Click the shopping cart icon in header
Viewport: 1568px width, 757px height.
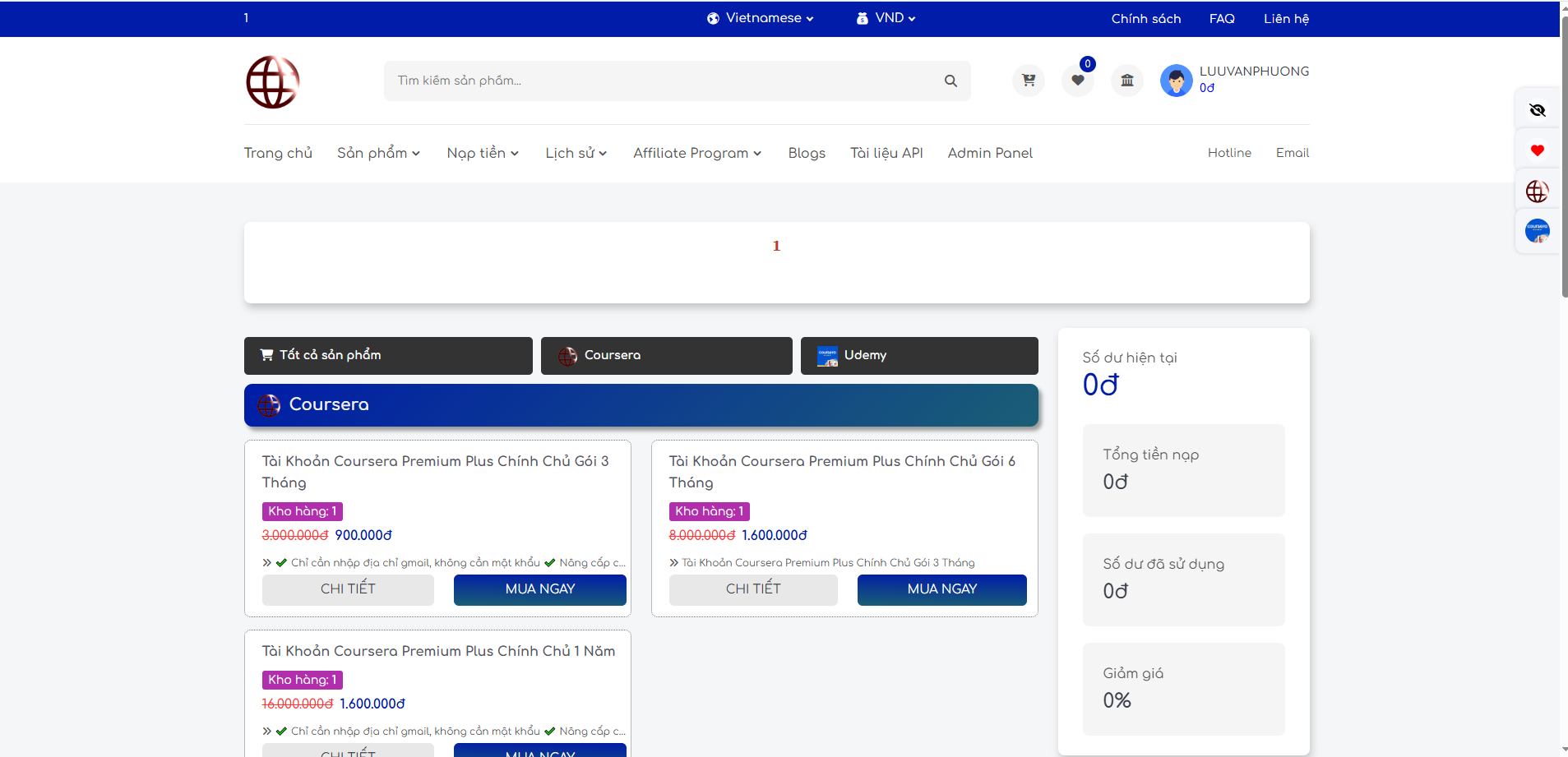click(1028, 81)
